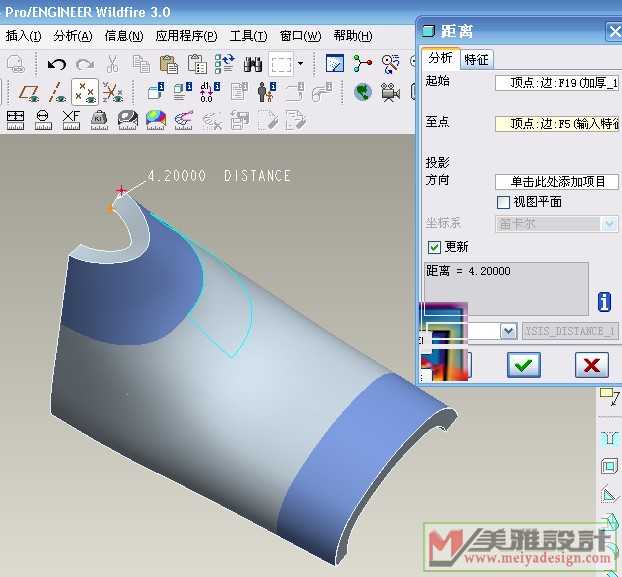The width and height of the screenshot is (622, 577).
Task: Click the Regenerate model icon
Action: 225,64
